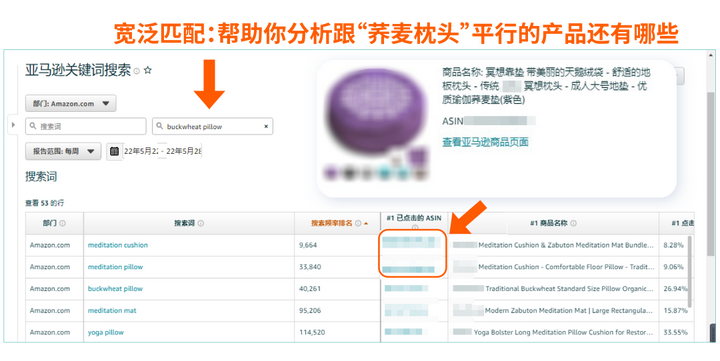Click the blurred ASIN in the meditation cushion row

coord(411,243)
